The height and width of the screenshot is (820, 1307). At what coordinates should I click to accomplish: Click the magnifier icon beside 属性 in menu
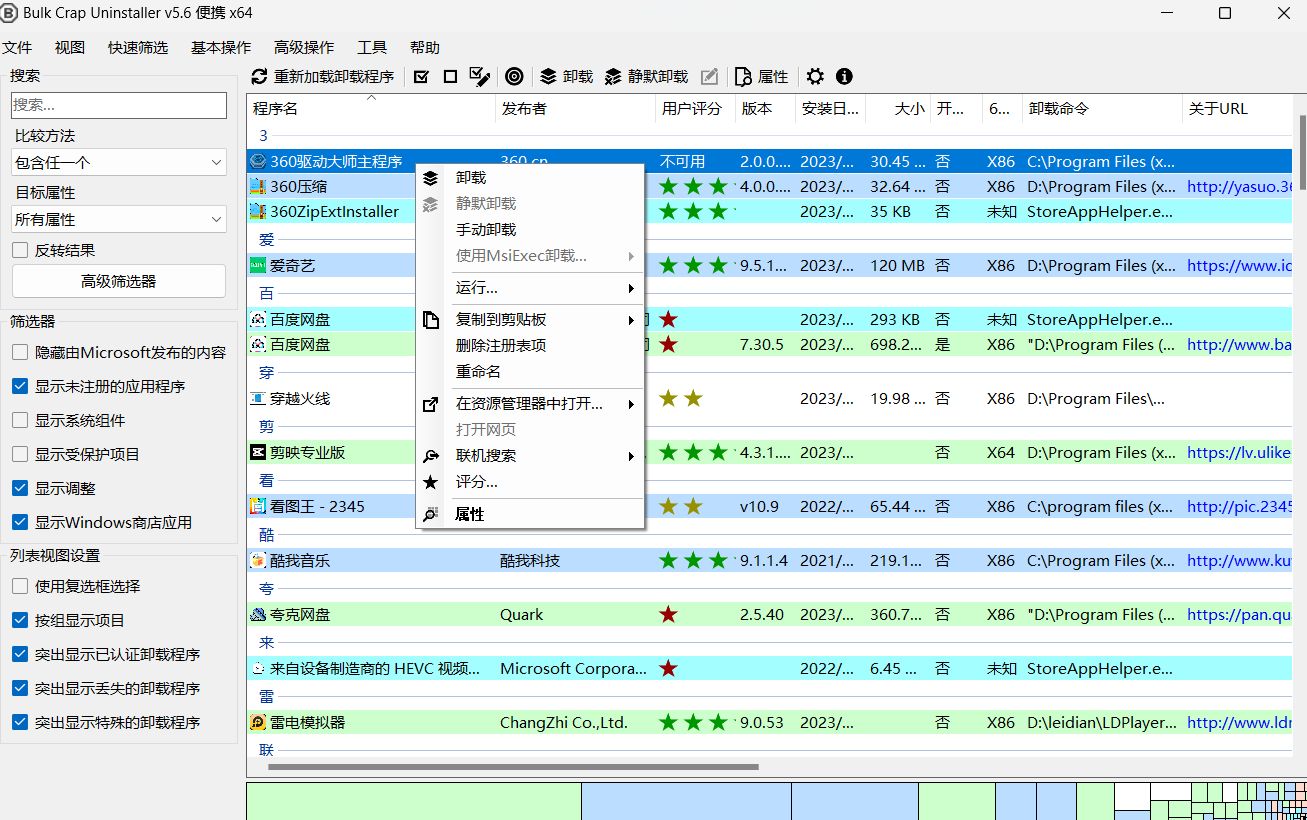(431, 514)
